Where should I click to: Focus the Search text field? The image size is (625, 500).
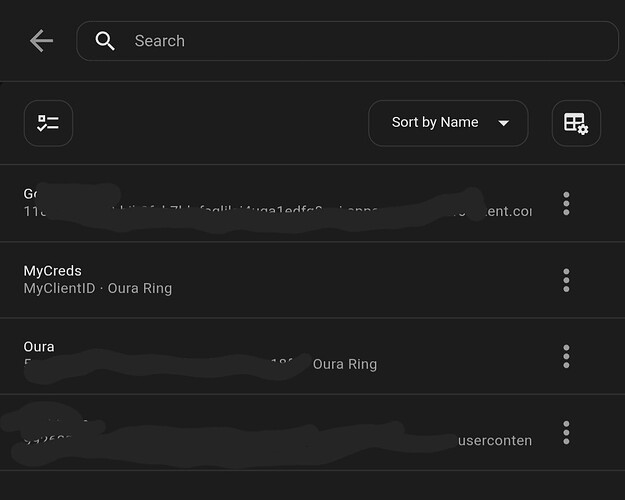pyautogui.click(x=360, y=41)
